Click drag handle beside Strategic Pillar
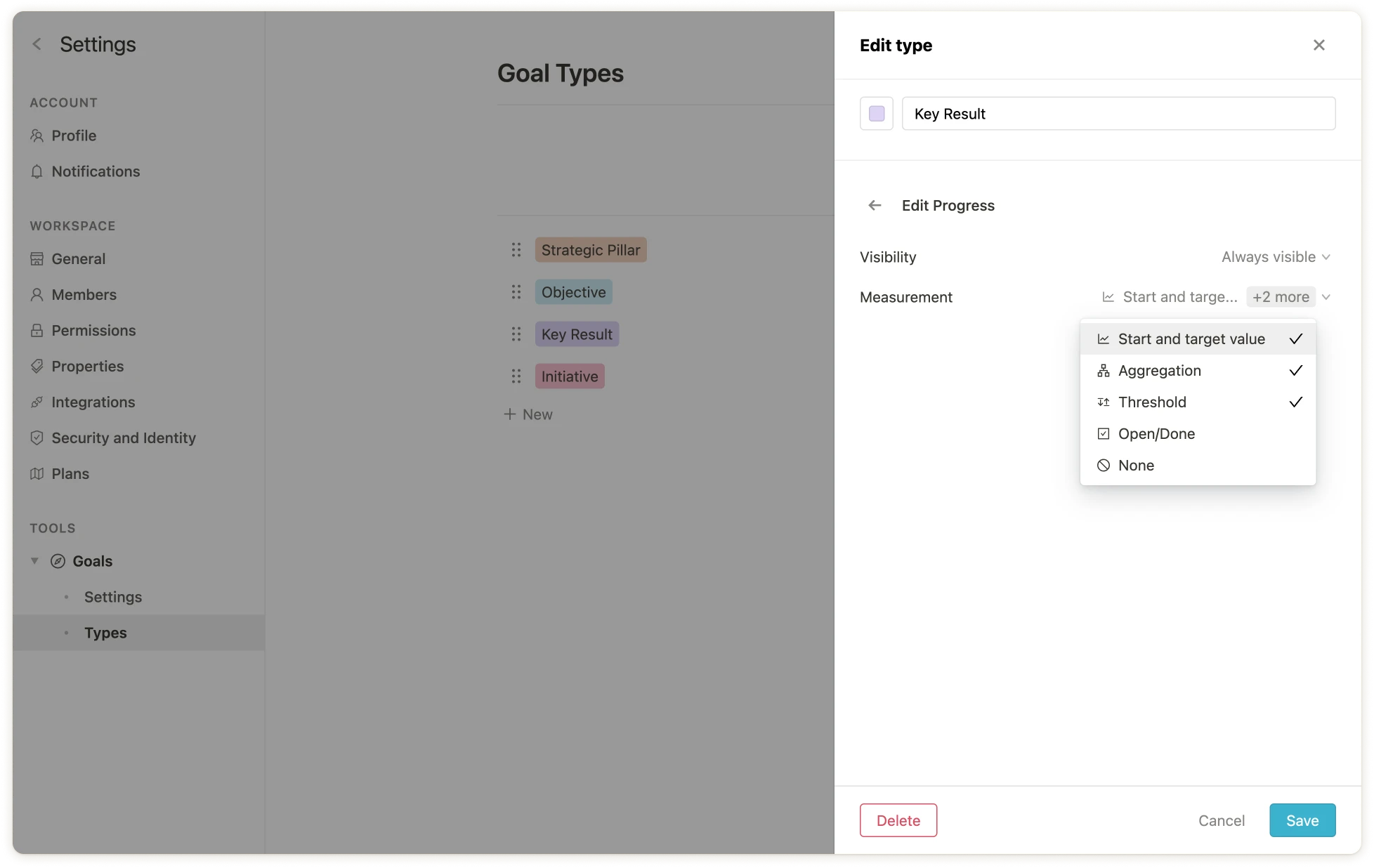 (516, 250)
